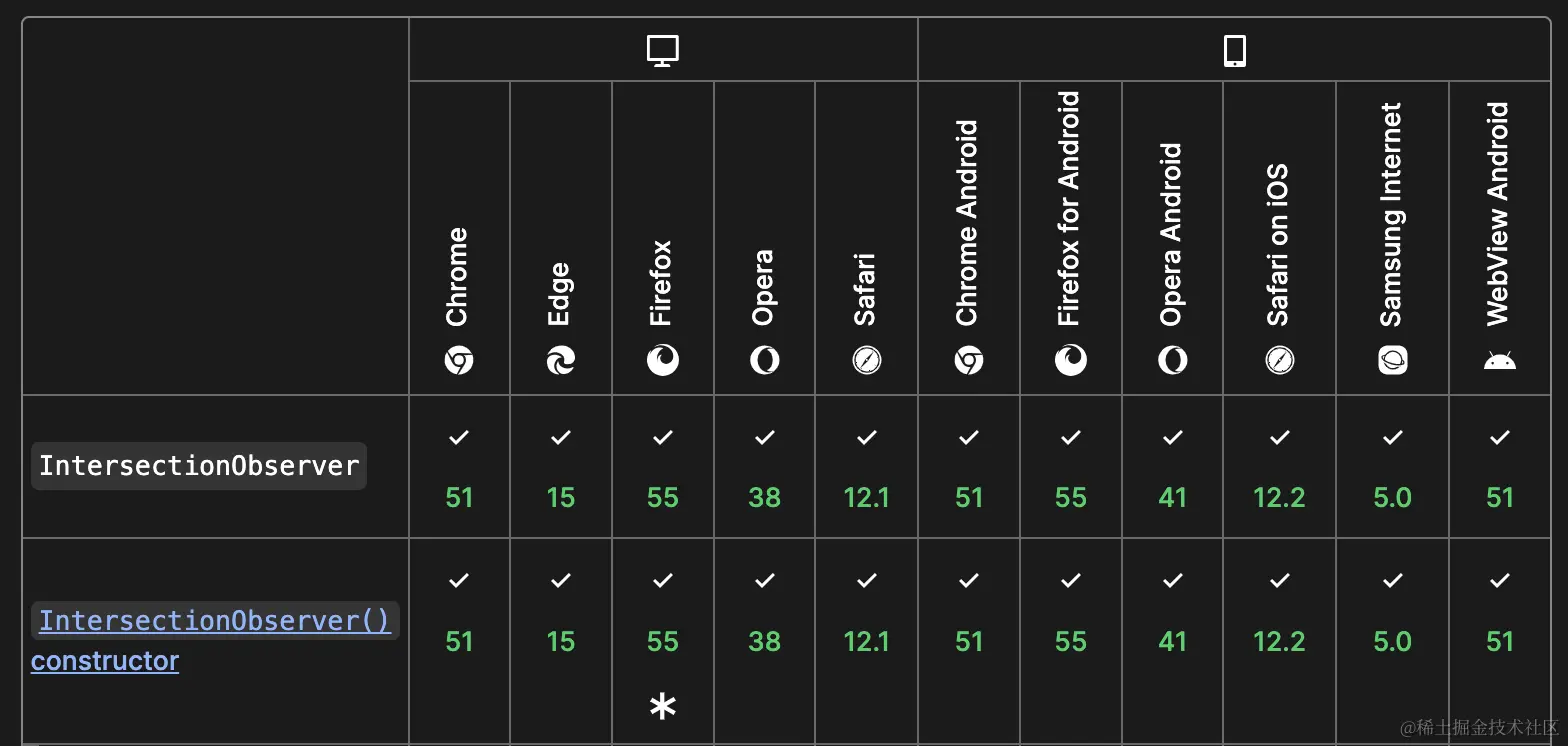This screenshot has width=1568, height=746.
Task: Click the desktop monitor icon header
Action: pos(663,50)
